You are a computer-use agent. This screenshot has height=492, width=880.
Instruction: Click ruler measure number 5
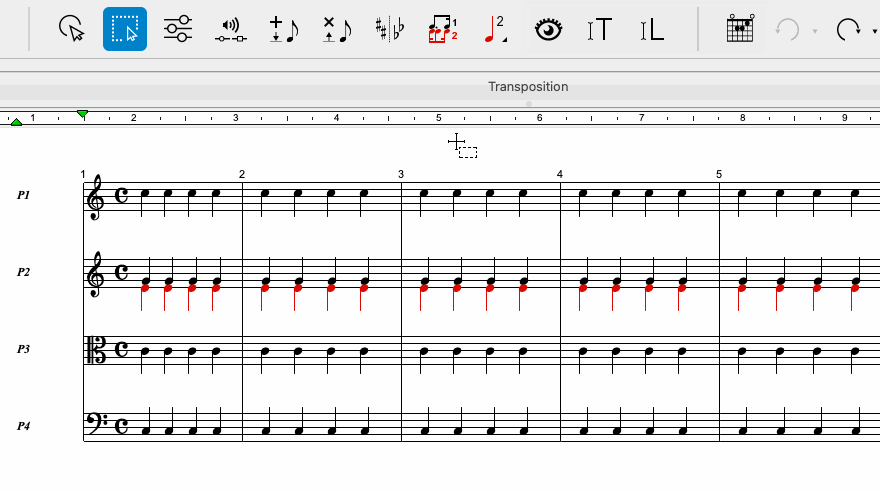point(438,118)
